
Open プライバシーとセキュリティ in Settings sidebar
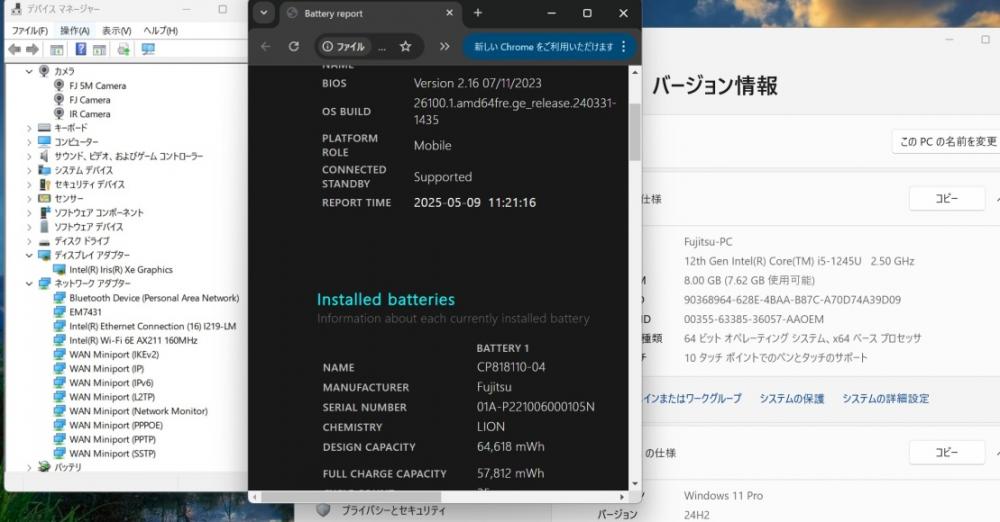pyautogui.click(x=393, y=511)
